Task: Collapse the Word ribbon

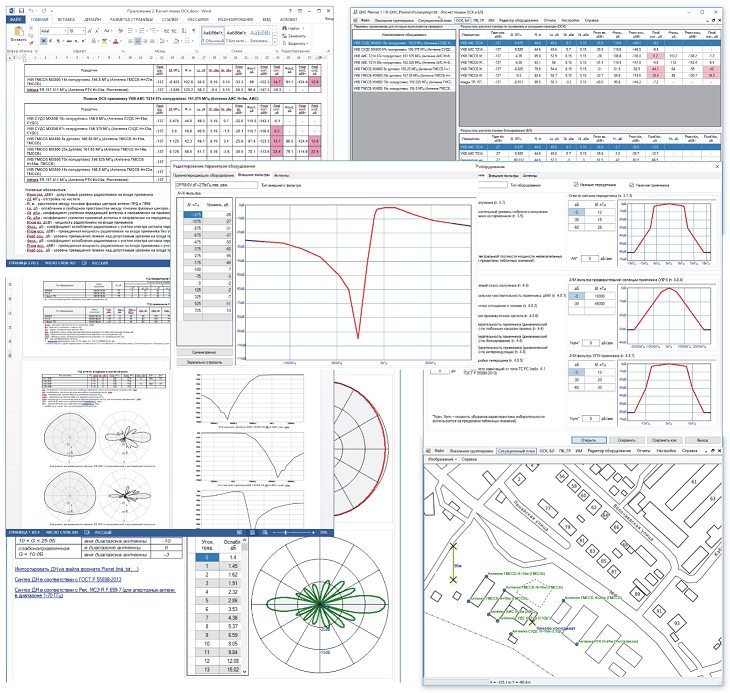Action: coord(328,51)
